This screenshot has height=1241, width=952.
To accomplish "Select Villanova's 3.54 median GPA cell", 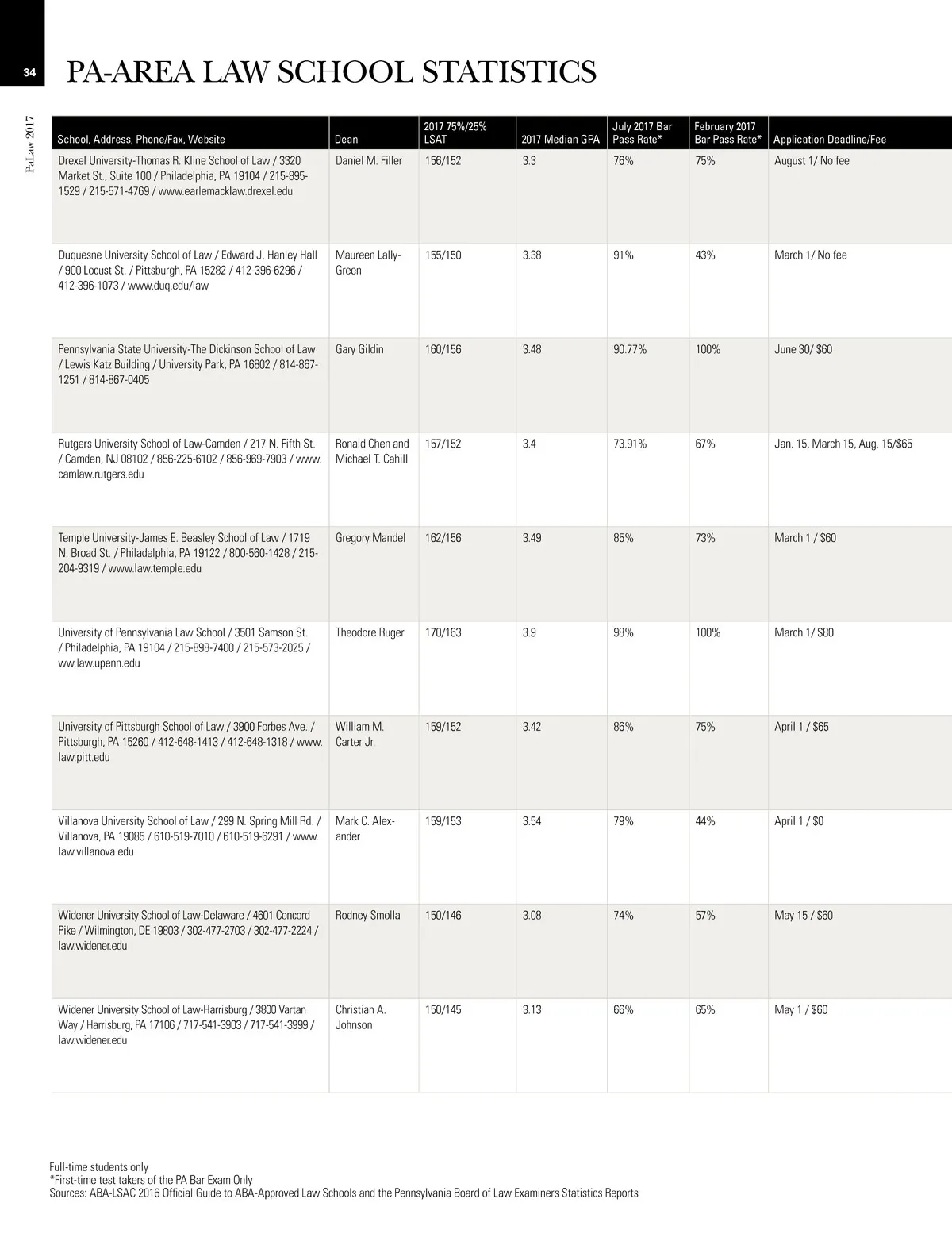I will 532,821.
